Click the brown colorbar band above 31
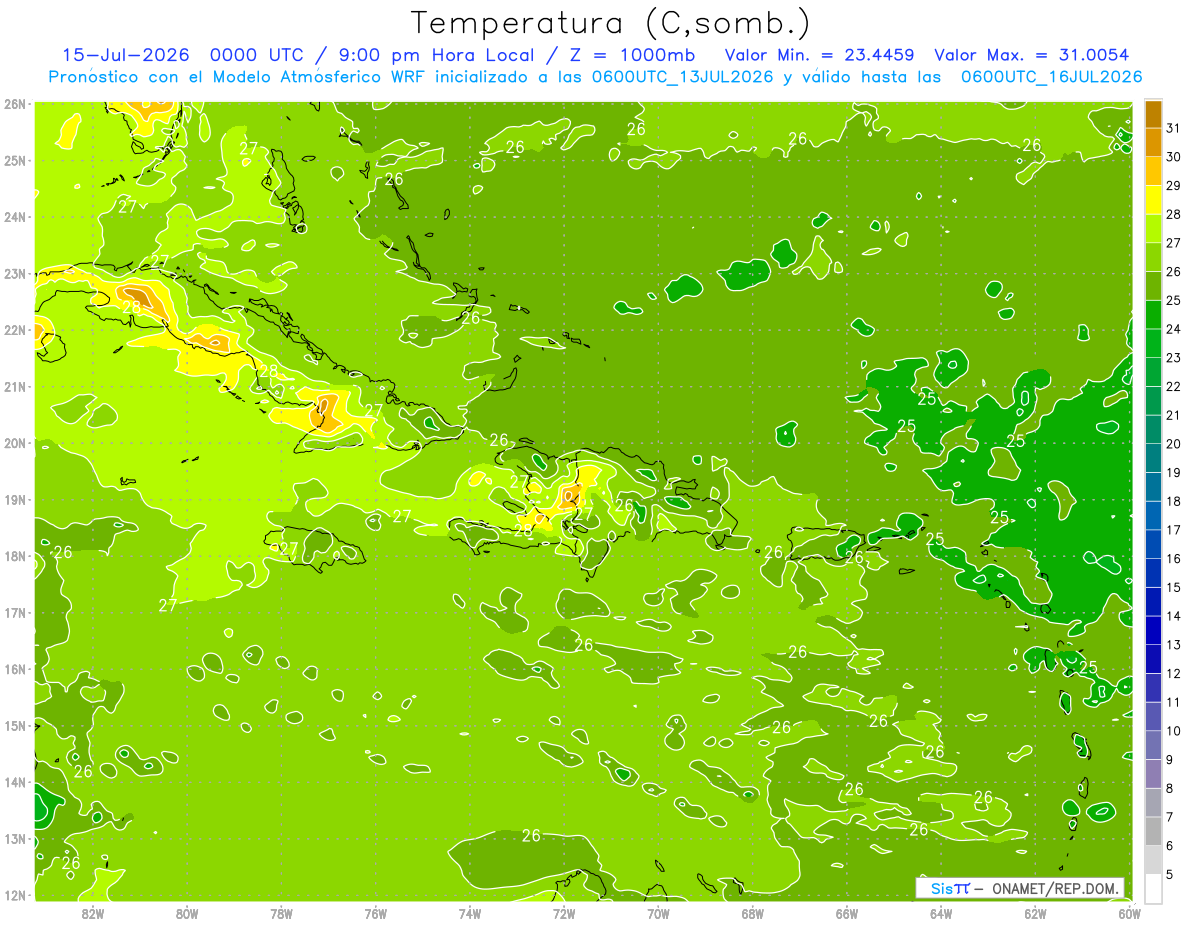Screen dimensions: 1200x927 (x=1153, y=115)
